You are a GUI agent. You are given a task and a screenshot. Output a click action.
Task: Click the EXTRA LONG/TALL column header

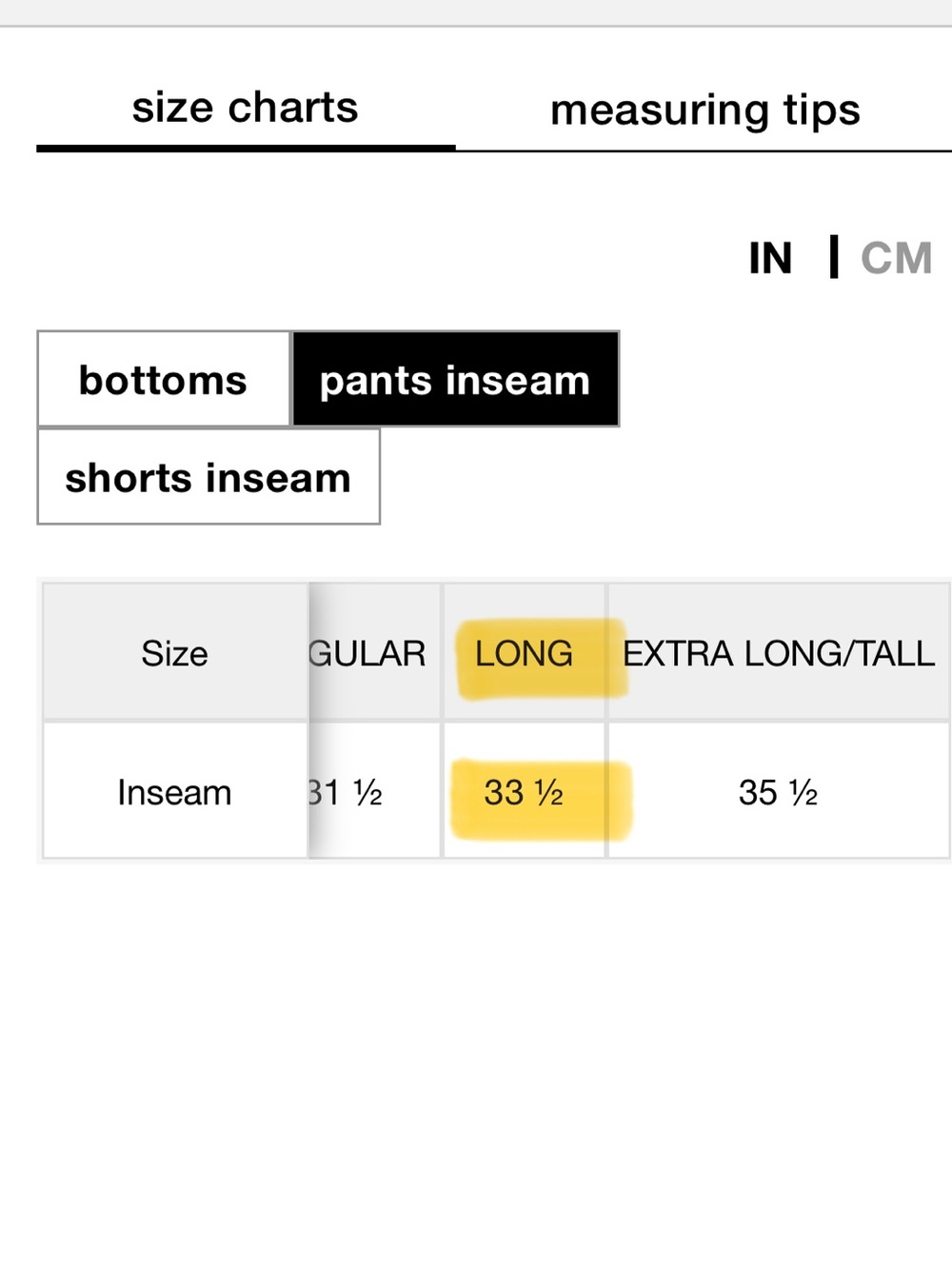click(779, 653)
